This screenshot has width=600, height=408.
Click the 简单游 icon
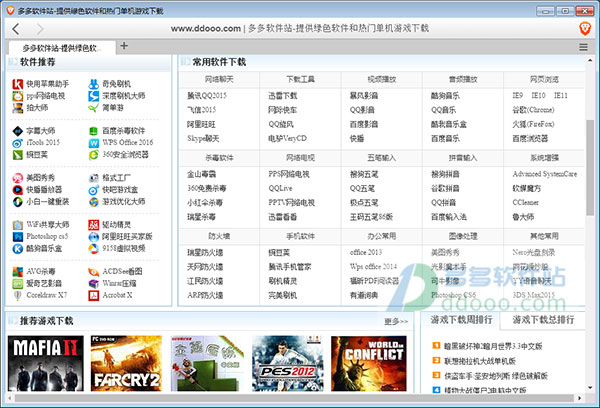pos(93,108)
